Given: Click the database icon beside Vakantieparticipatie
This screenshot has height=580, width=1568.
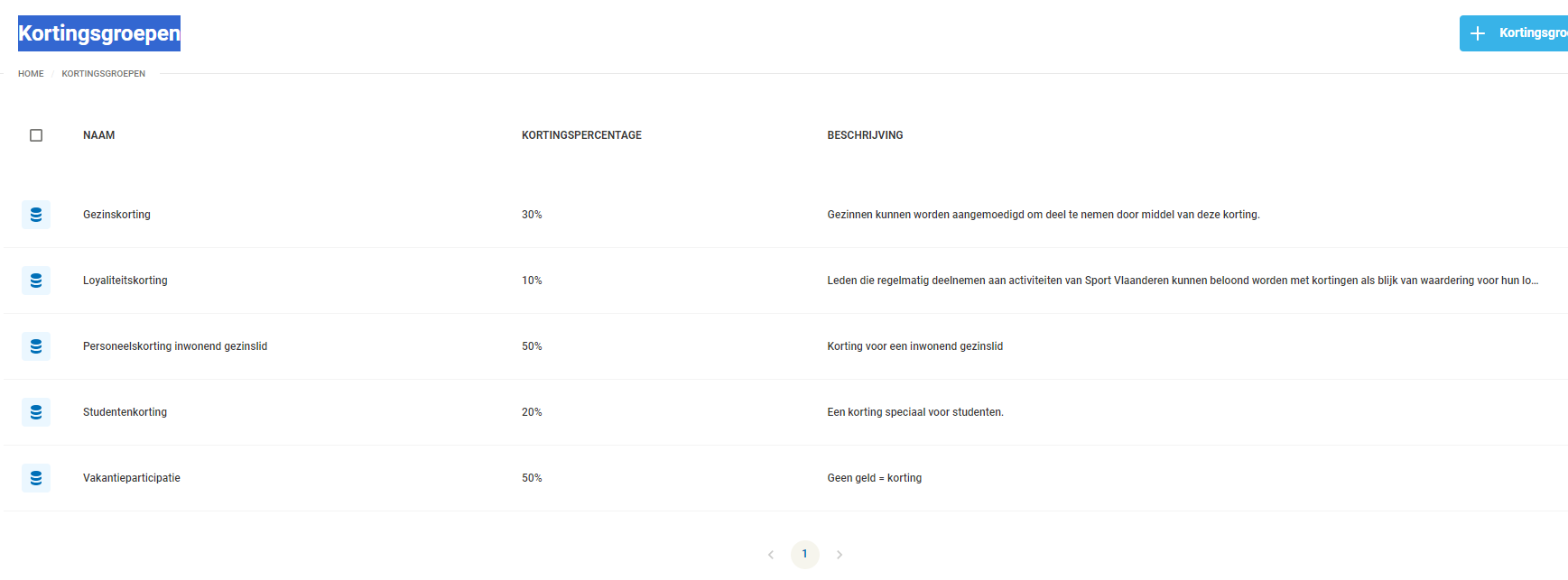Looking at the screenshot, I should pyautogui.click(x=36, y=478).
